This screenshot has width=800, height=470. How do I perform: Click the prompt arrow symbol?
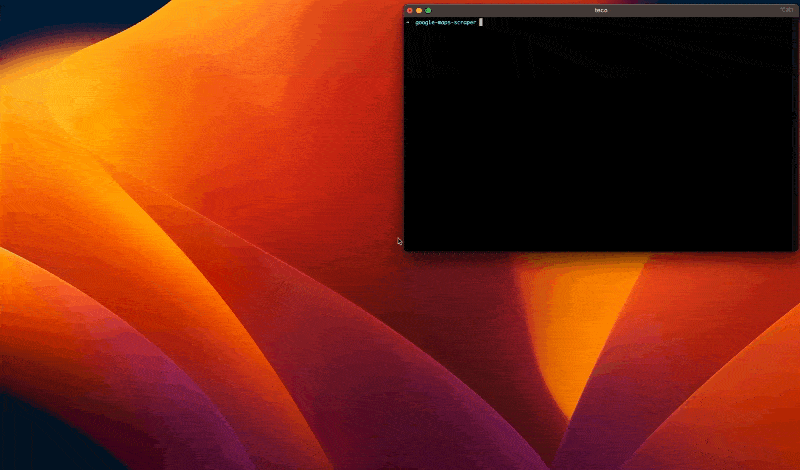[408, 21]
